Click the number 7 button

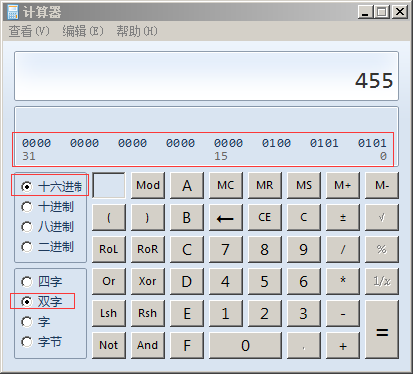point(226,249)
